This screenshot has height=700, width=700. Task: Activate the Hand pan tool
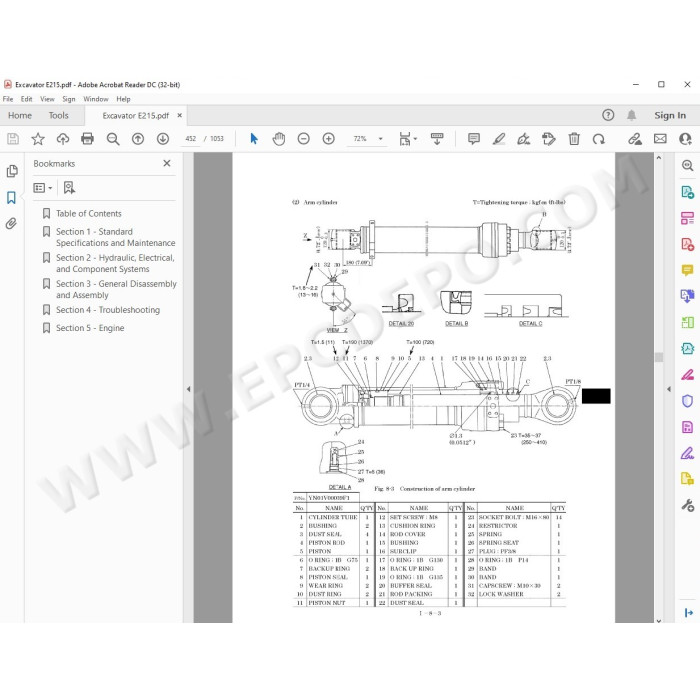tap(279, 139)
